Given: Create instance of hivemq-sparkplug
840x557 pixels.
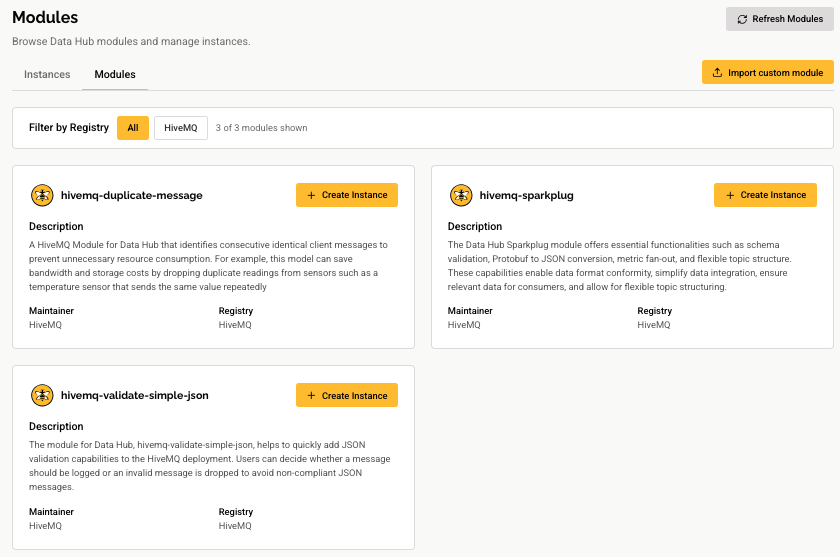Looking at the screenshot, I should tap(765, 195).
